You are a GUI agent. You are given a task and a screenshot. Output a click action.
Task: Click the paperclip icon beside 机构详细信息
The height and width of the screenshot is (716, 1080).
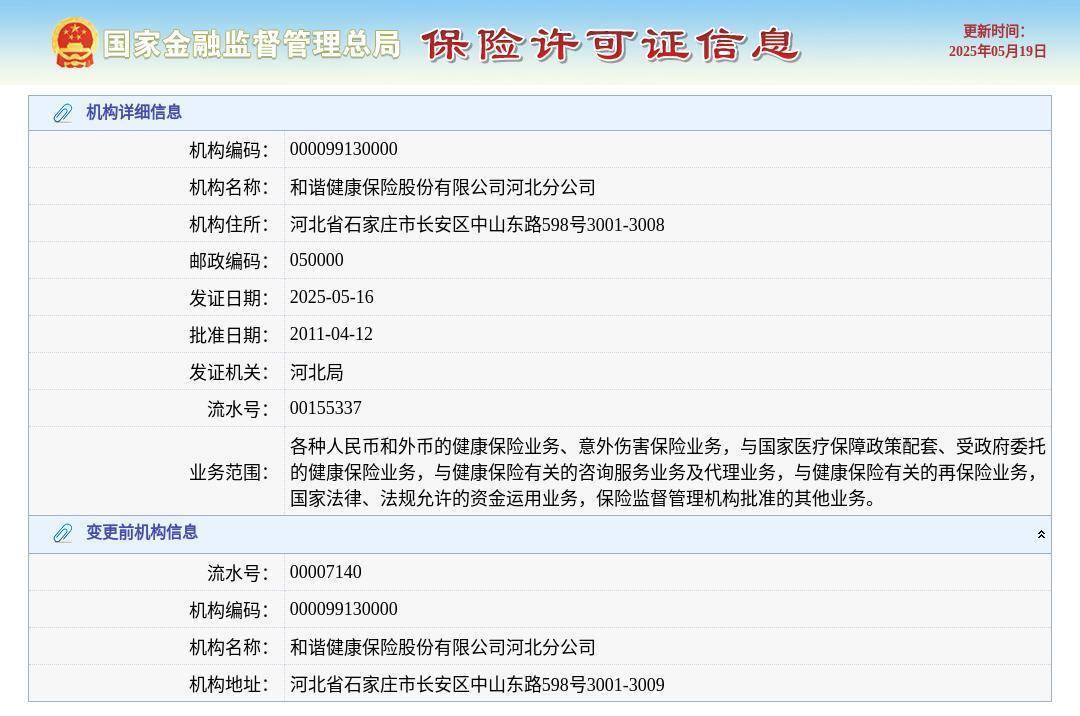tap(64, 112)
